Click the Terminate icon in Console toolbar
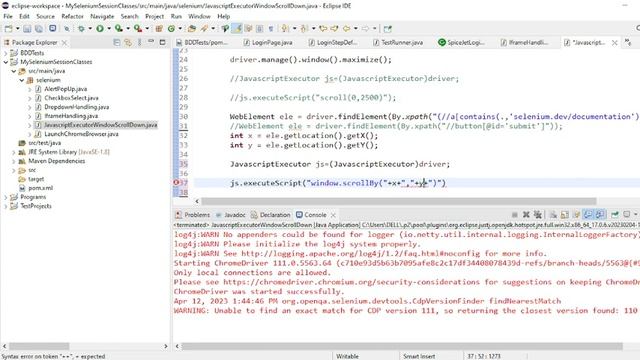 (x=515, y=215)
